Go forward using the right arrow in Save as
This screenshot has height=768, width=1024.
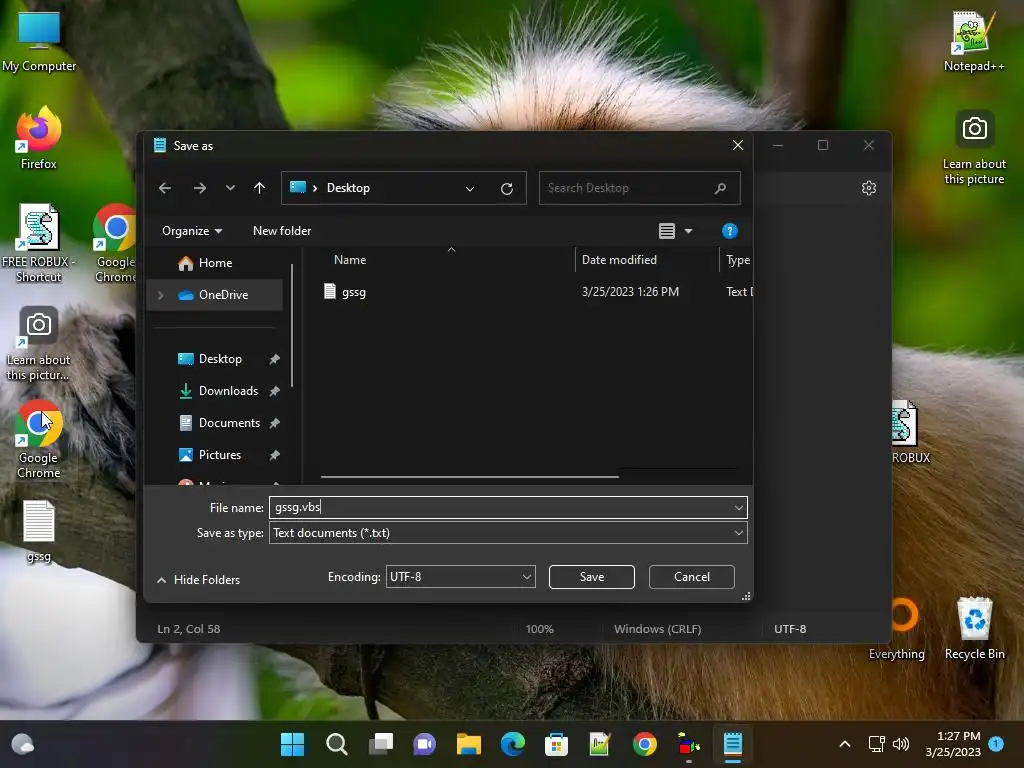pos(200,188)
